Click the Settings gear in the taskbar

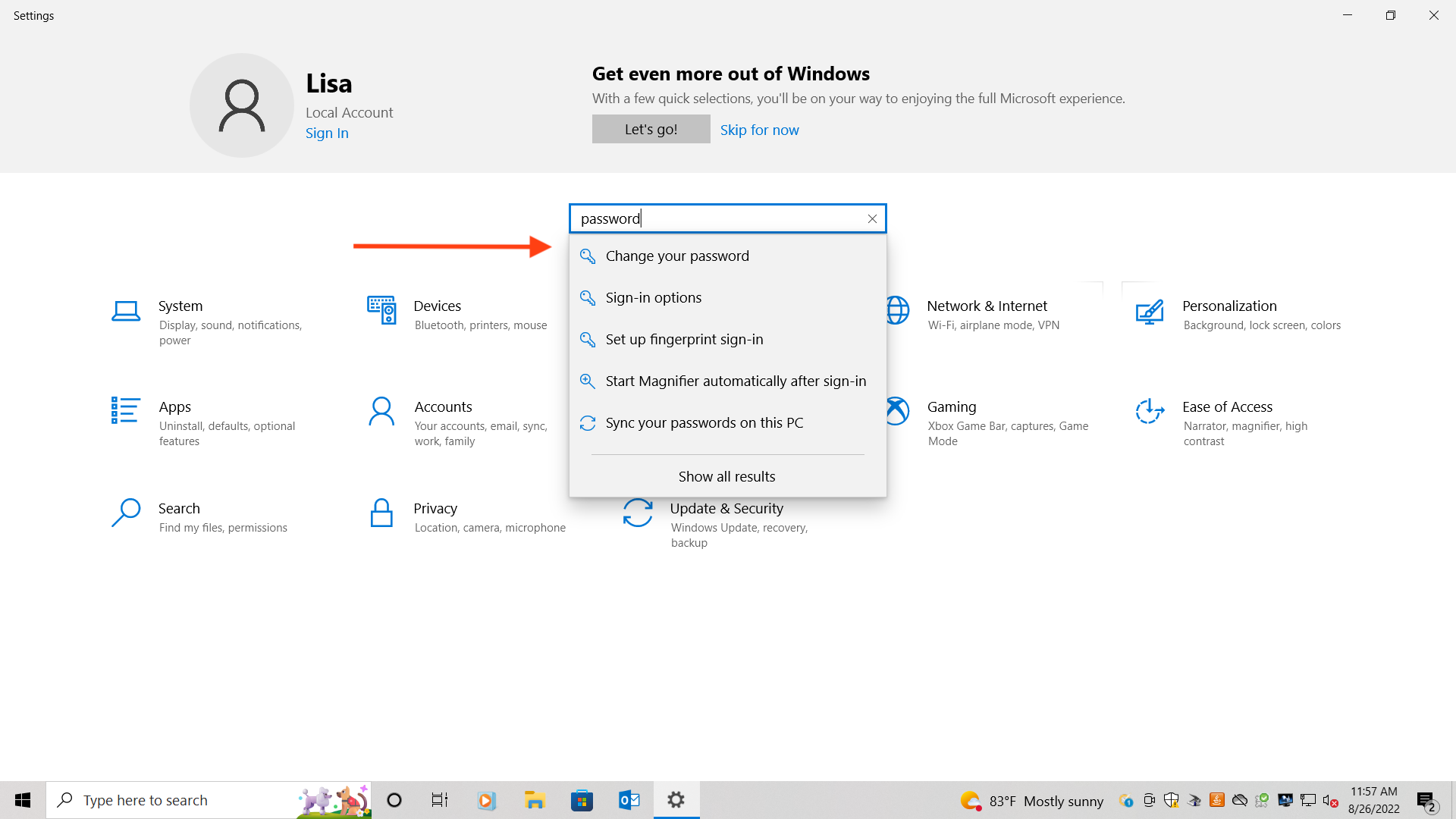[x=676, y=800]
